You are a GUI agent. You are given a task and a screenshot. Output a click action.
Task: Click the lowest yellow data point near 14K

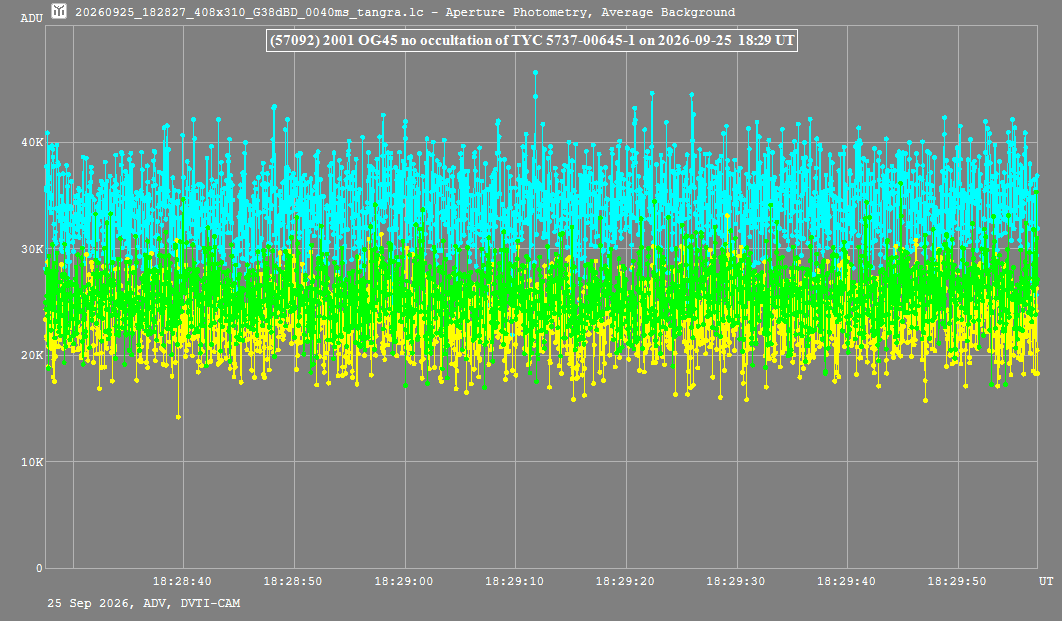pos(178,417)
